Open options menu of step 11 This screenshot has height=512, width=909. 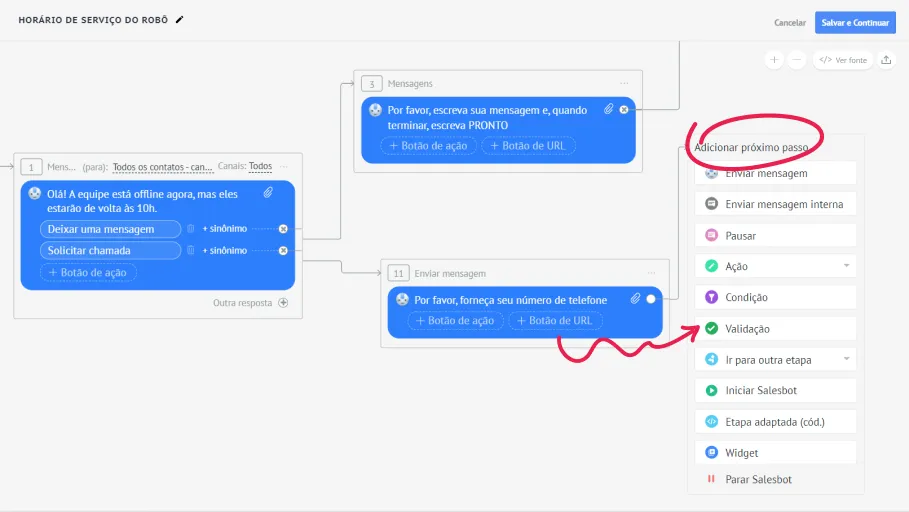click(652, 273)
